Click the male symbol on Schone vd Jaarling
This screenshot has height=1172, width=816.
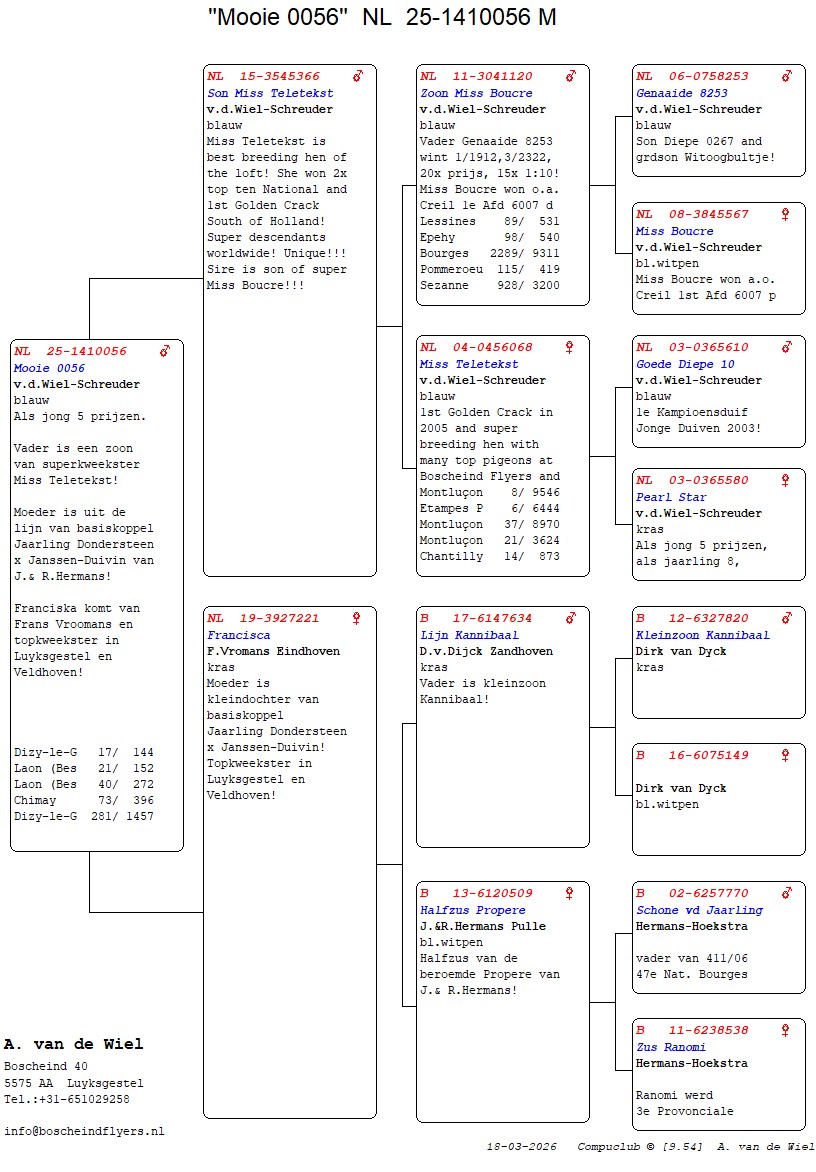(x=786, y=893)
